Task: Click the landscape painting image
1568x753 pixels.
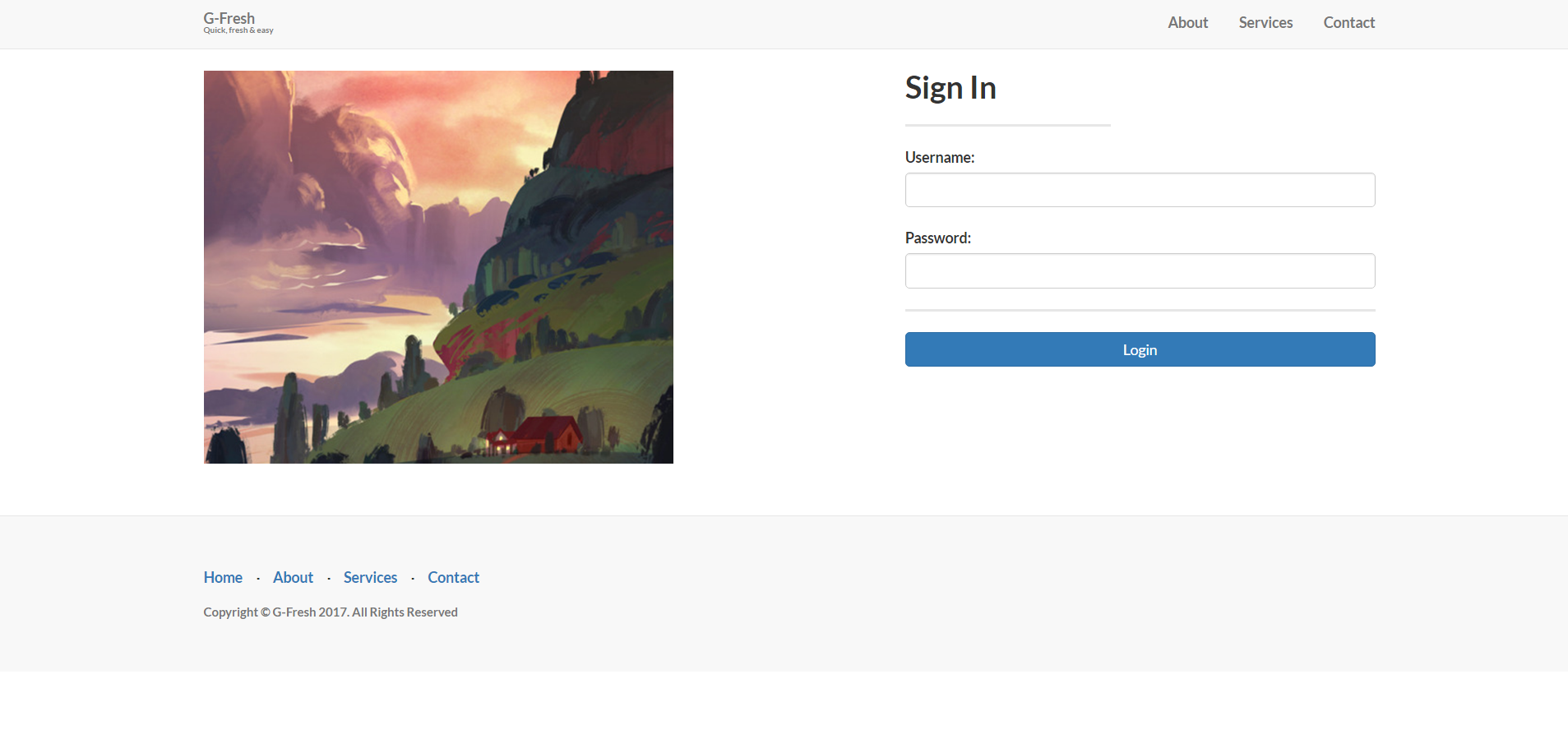Action: [x=438, y=267]
